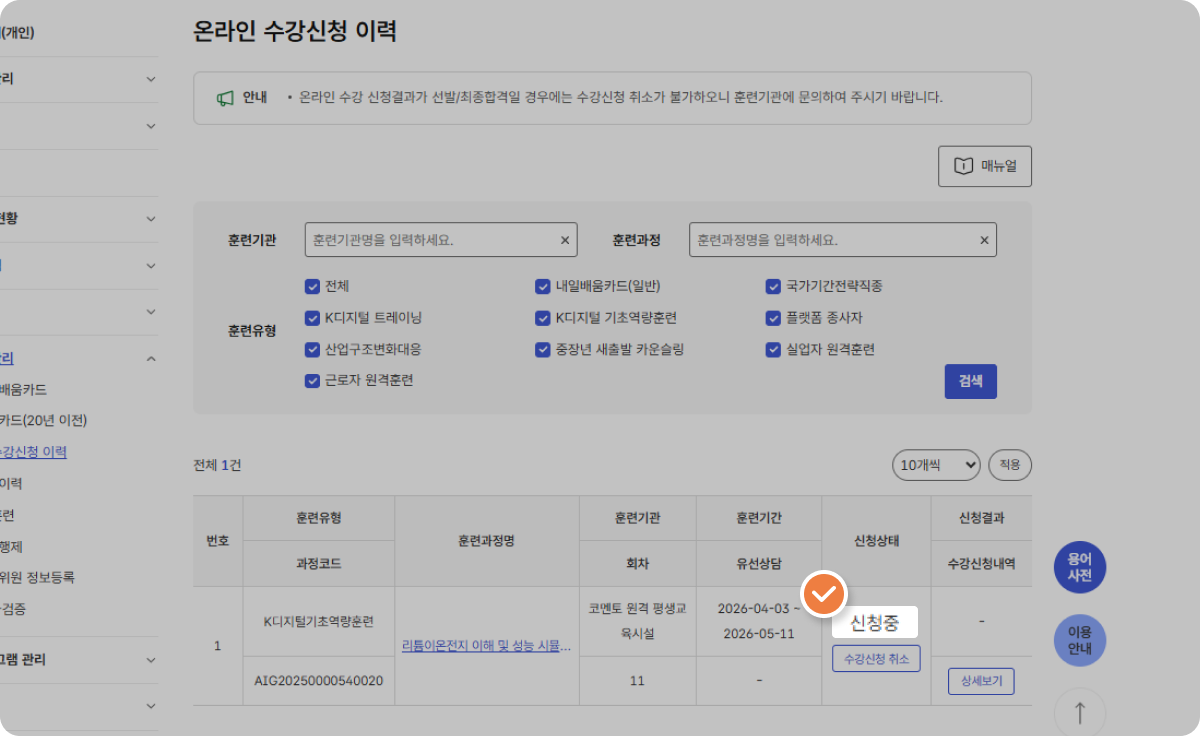Click the orange checkmark badge
This screenshot has width=1200, height=736.
[x=825, y=593]
